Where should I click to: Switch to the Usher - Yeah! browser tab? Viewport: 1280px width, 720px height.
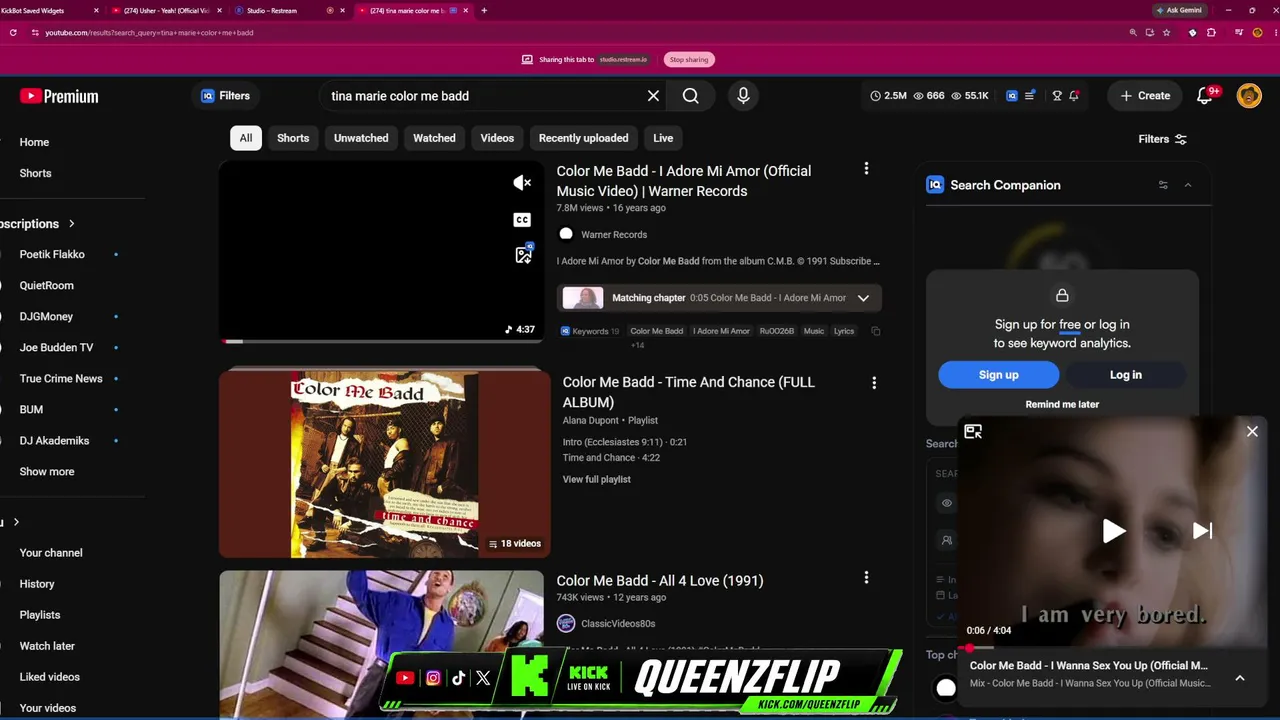[x=165, y=11]
